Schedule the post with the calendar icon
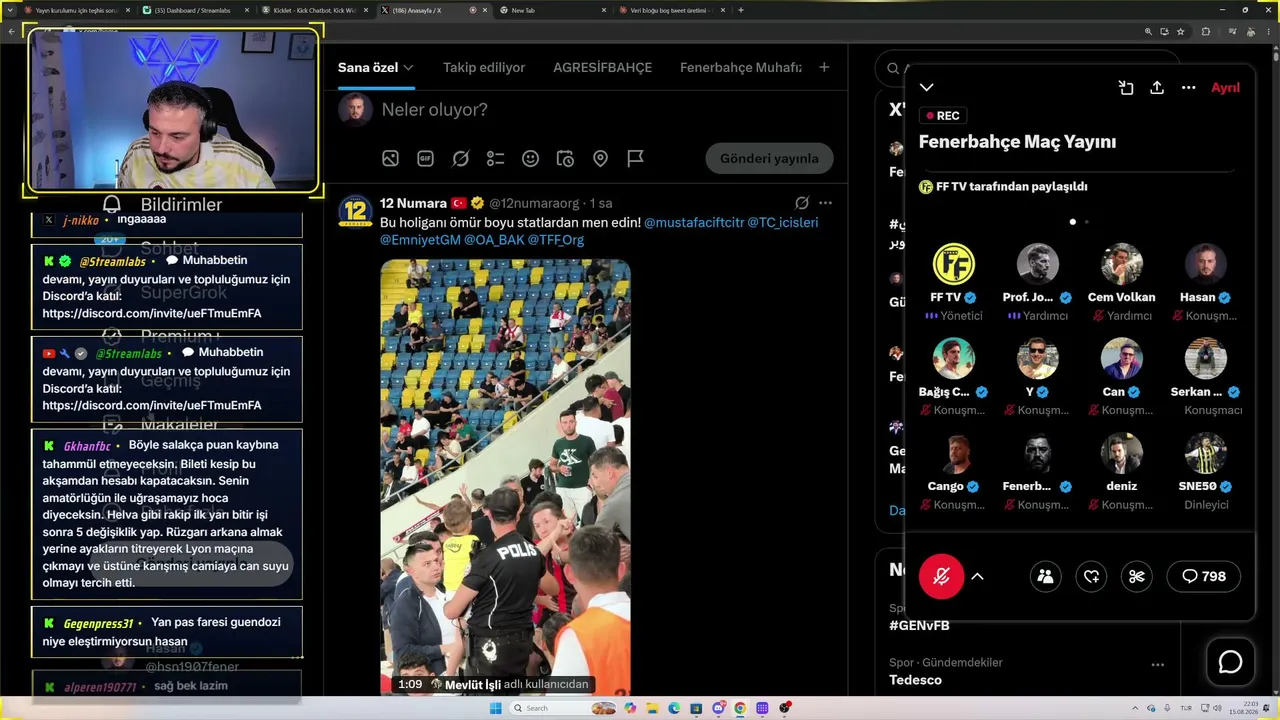The image size is (1280, 720). [x=565, y=158]
